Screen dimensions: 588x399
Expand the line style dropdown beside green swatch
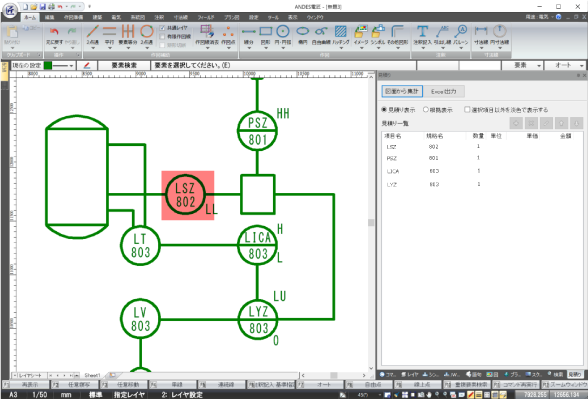63,66
